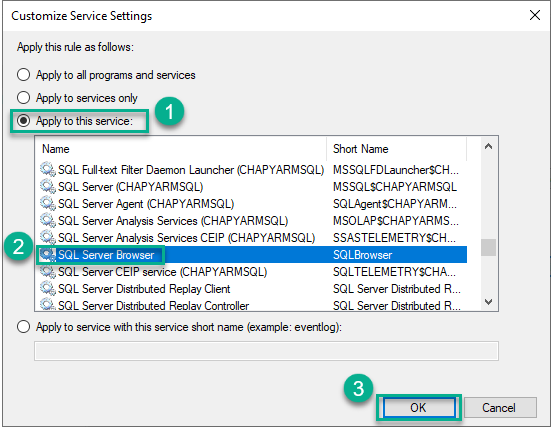Click gear icon of SQL Server Analysis Services CEIP
This screenshot has width=551, height=428.
47,237
